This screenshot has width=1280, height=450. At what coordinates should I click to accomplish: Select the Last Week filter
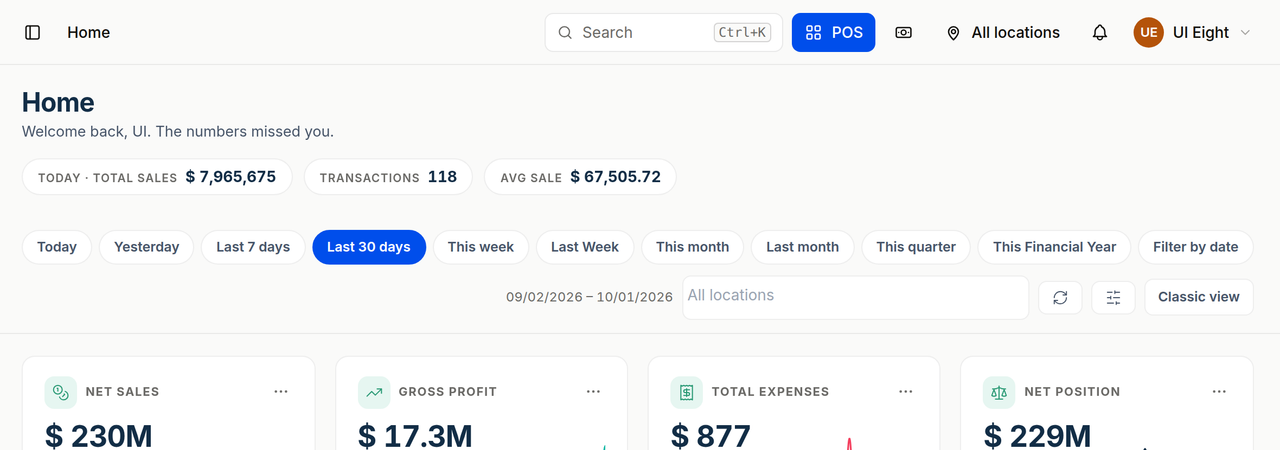(585, 247)
